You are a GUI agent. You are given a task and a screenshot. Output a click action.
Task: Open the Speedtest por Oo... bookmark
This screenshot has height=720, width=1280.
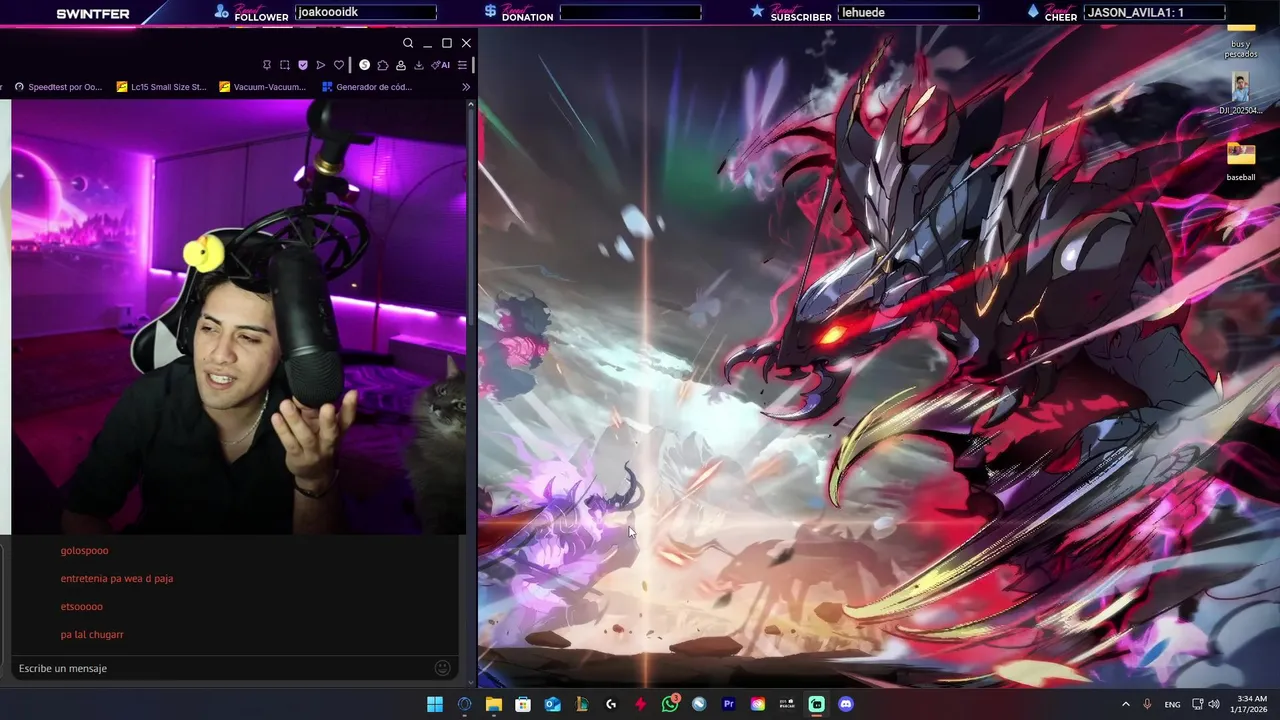click(58, 87)
